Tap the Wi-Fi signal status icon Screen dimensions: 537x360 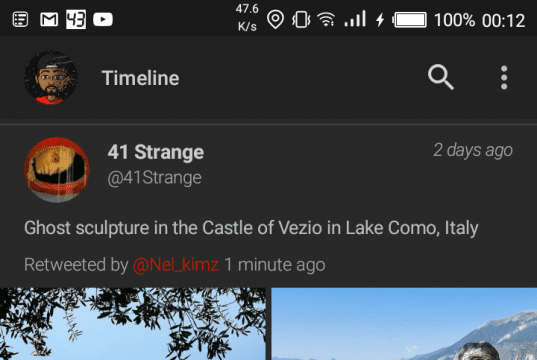click(326, 19)
